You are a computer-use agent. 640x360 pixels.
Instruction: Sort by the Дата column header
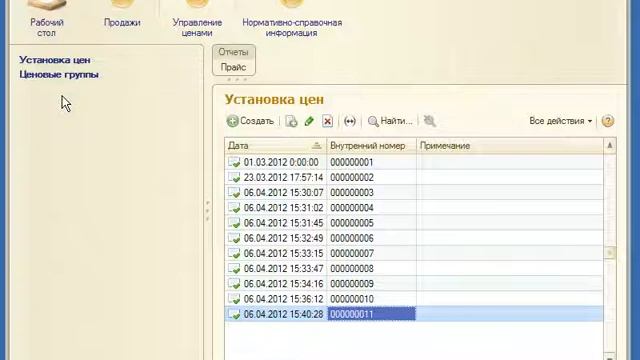276,146
